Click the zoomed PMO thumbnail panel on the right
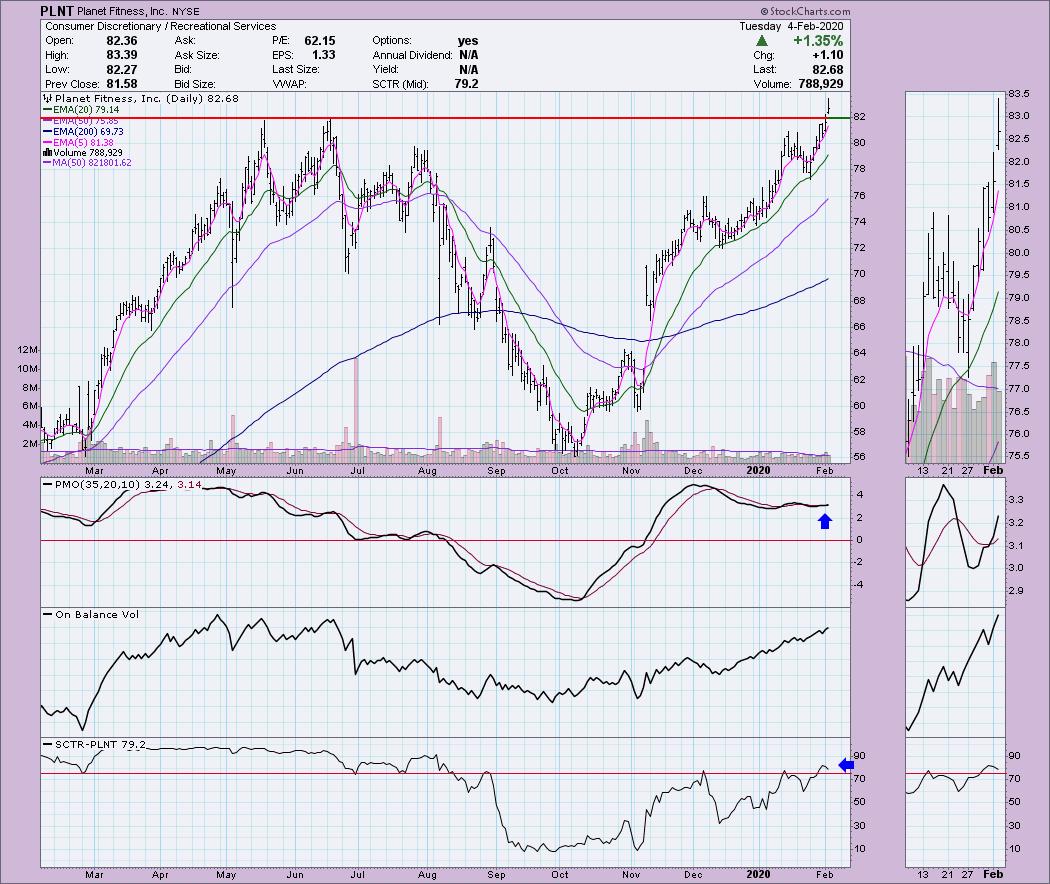 (x=956, y=541)
